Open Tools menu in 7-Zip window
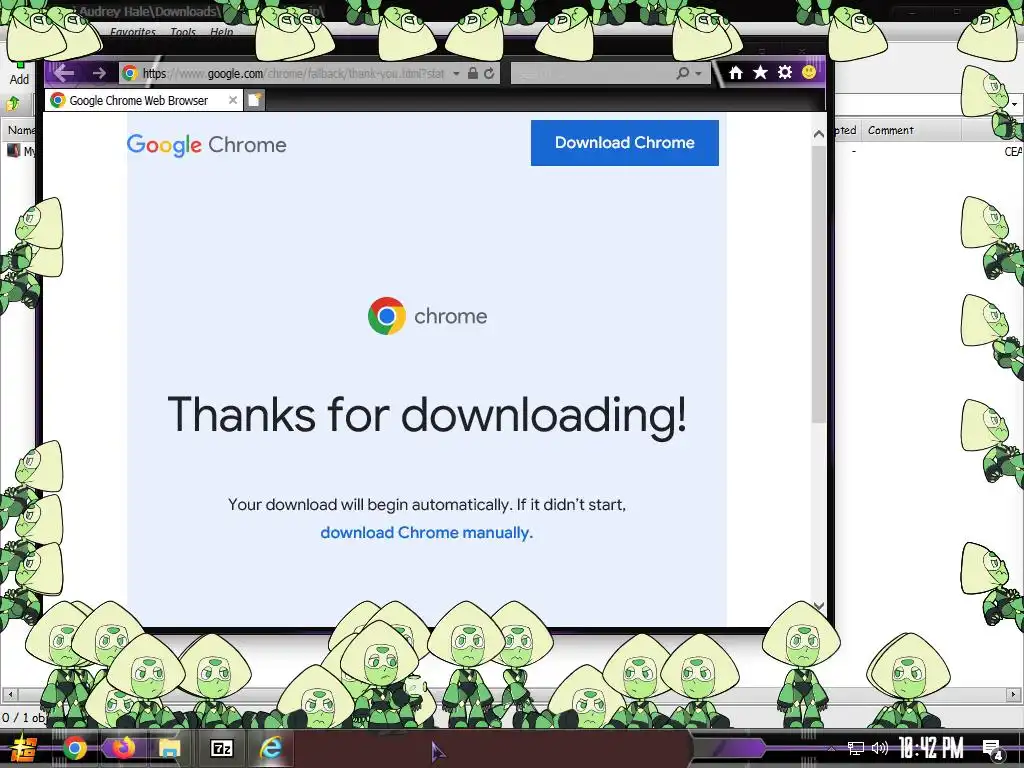Viewport: 1024px width, 768px height. (183, 32)
